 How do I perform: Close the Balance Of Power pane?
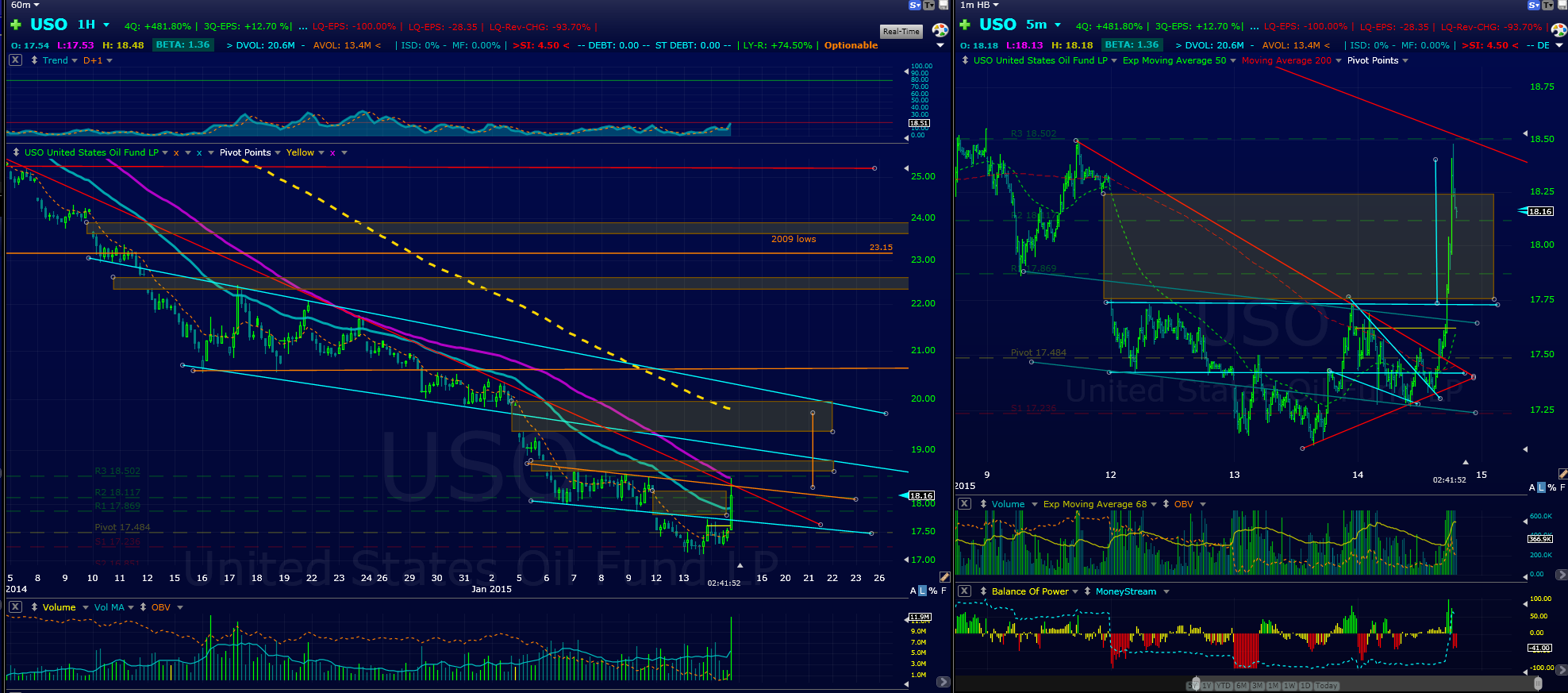pyautogui.click(x=964, y=591)
